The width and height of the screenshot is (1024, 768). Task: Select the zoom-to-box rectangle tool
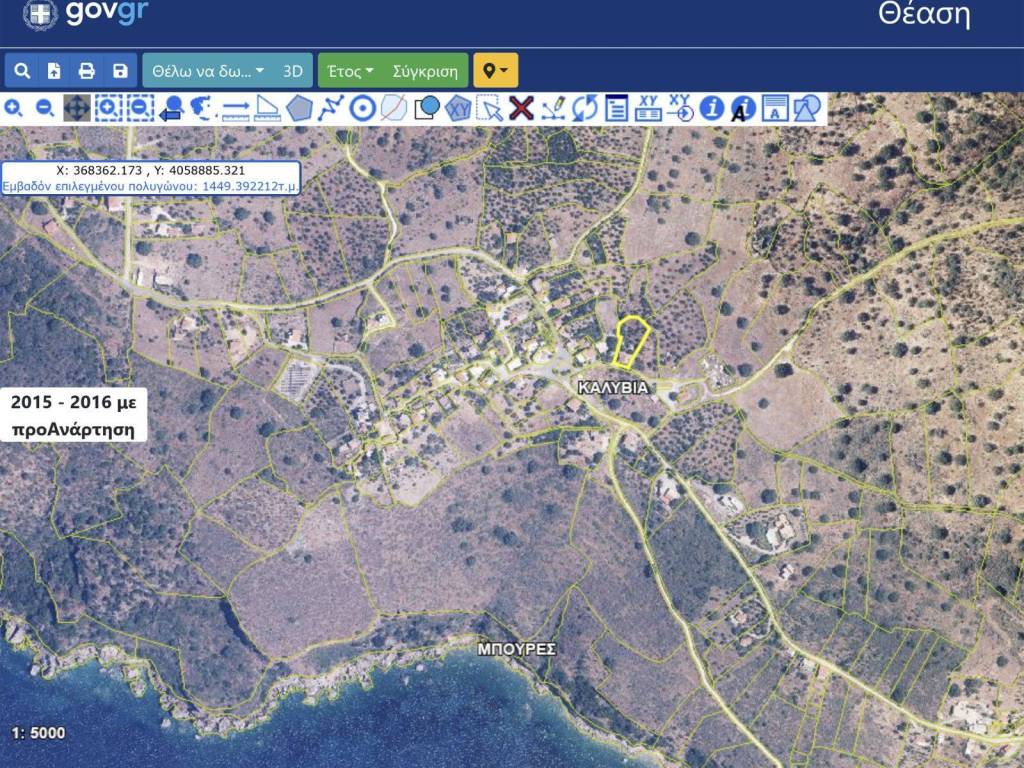click(108, 108)
